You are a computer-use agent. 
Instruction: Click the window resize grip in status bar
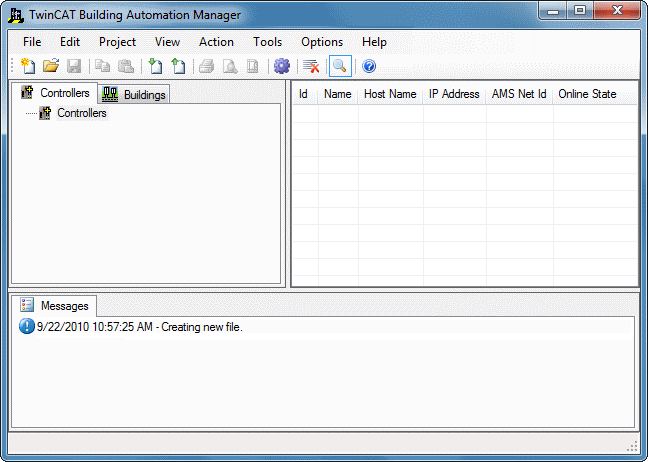(x=633, y=446)
